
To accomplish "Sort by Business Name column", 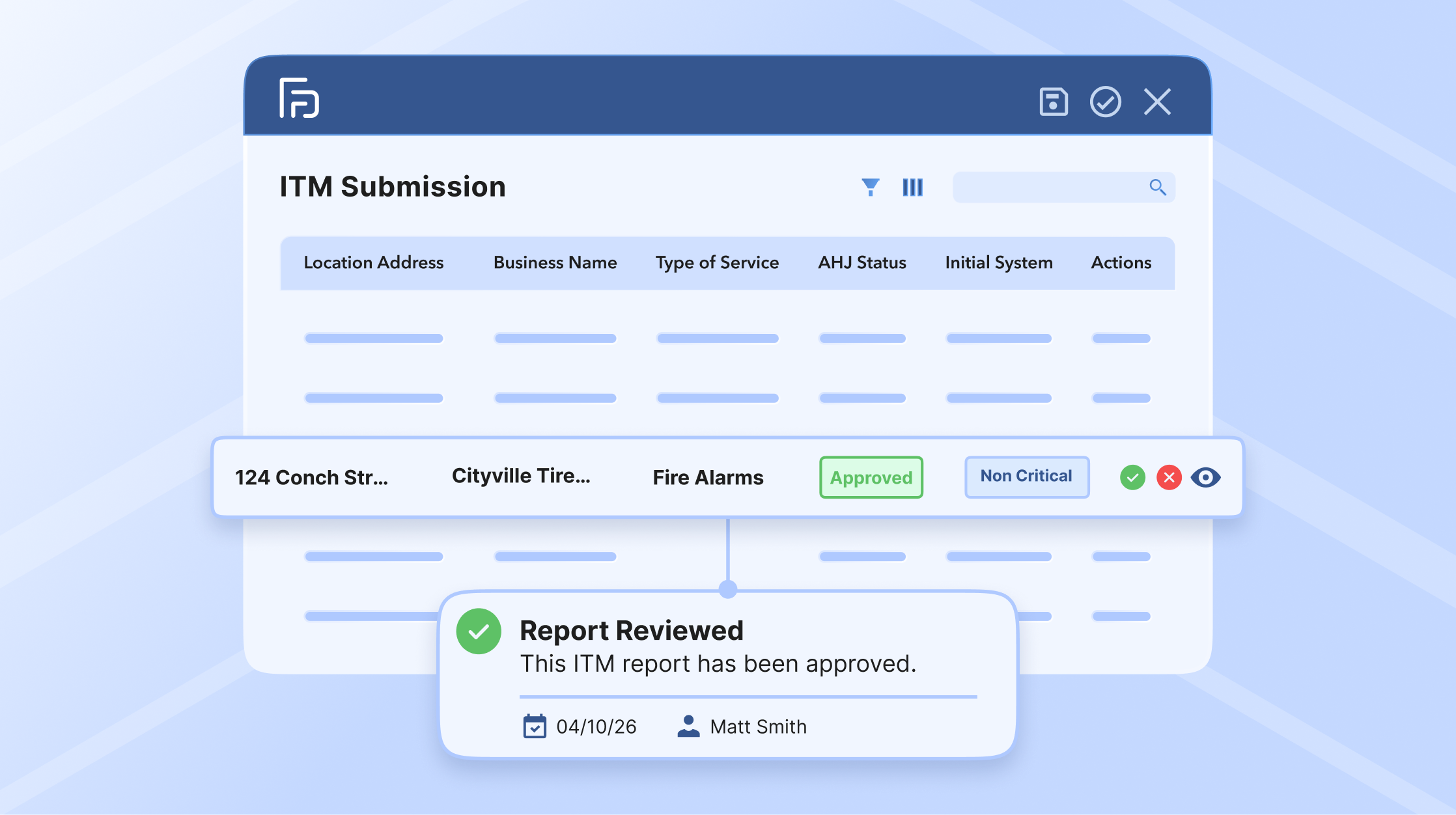I will [555, 262].
